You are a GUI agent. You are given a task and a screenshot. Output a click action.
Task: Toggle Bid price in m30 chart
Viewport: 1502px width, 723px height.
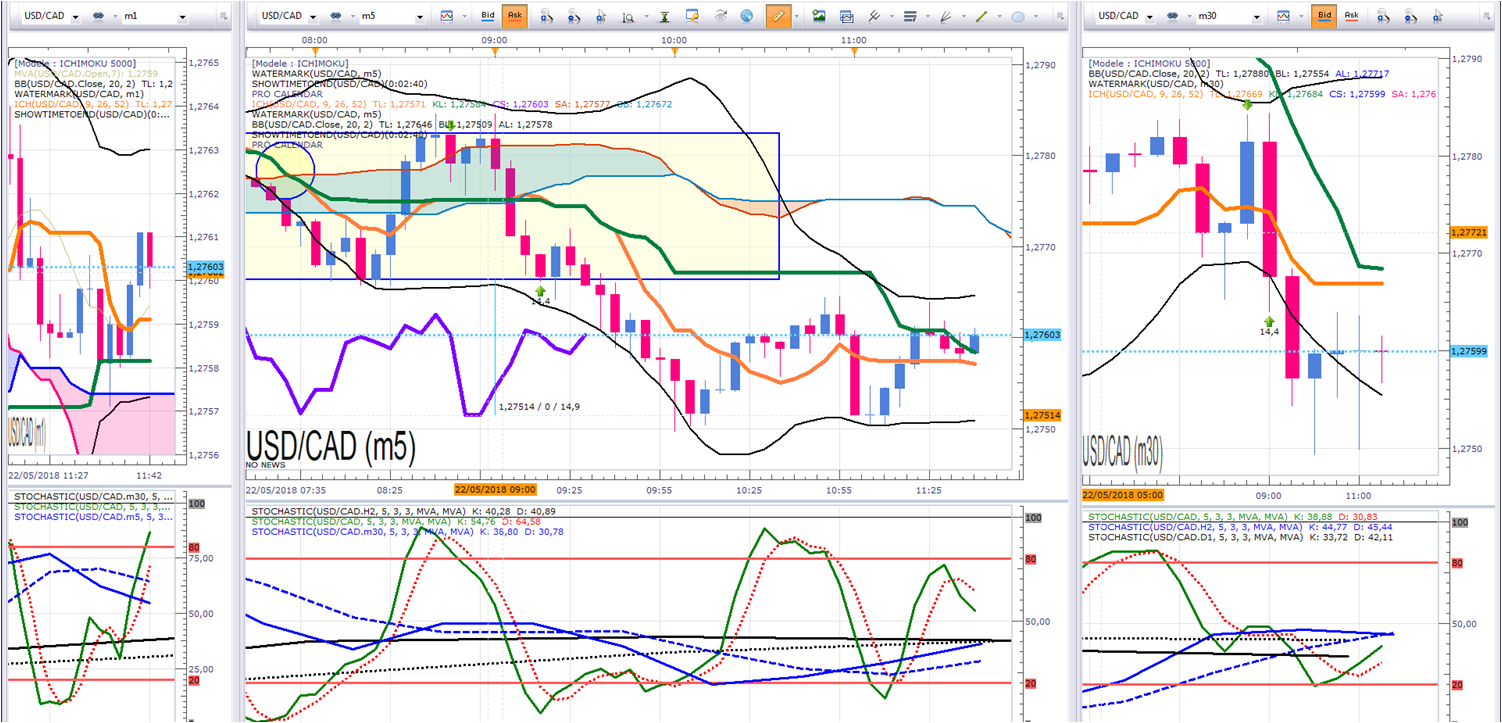tap(1324, 16)
